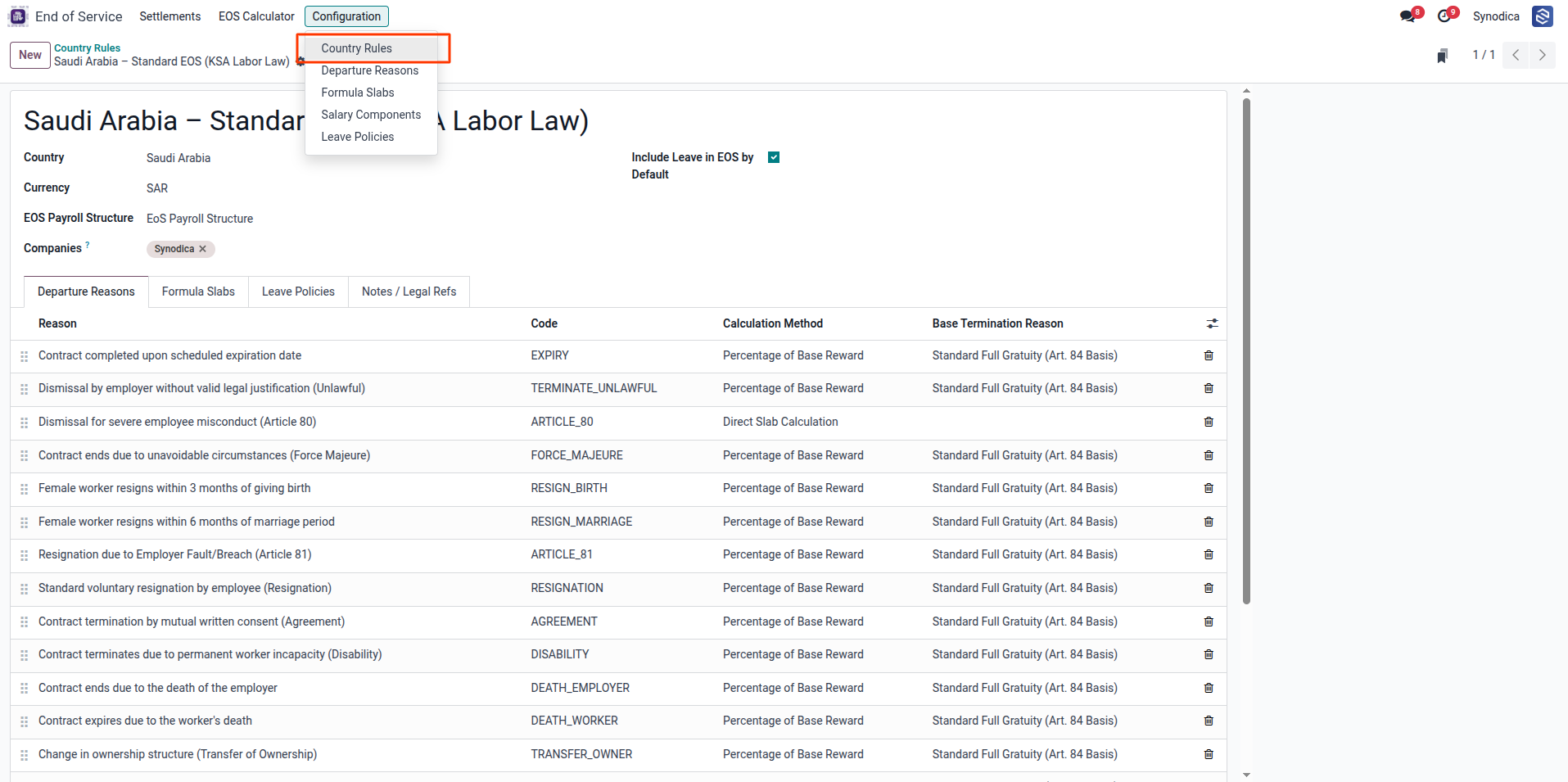Click drag handle of the RESIGNATION row
Screen dimensions: 1568x782
coord(25,589)
